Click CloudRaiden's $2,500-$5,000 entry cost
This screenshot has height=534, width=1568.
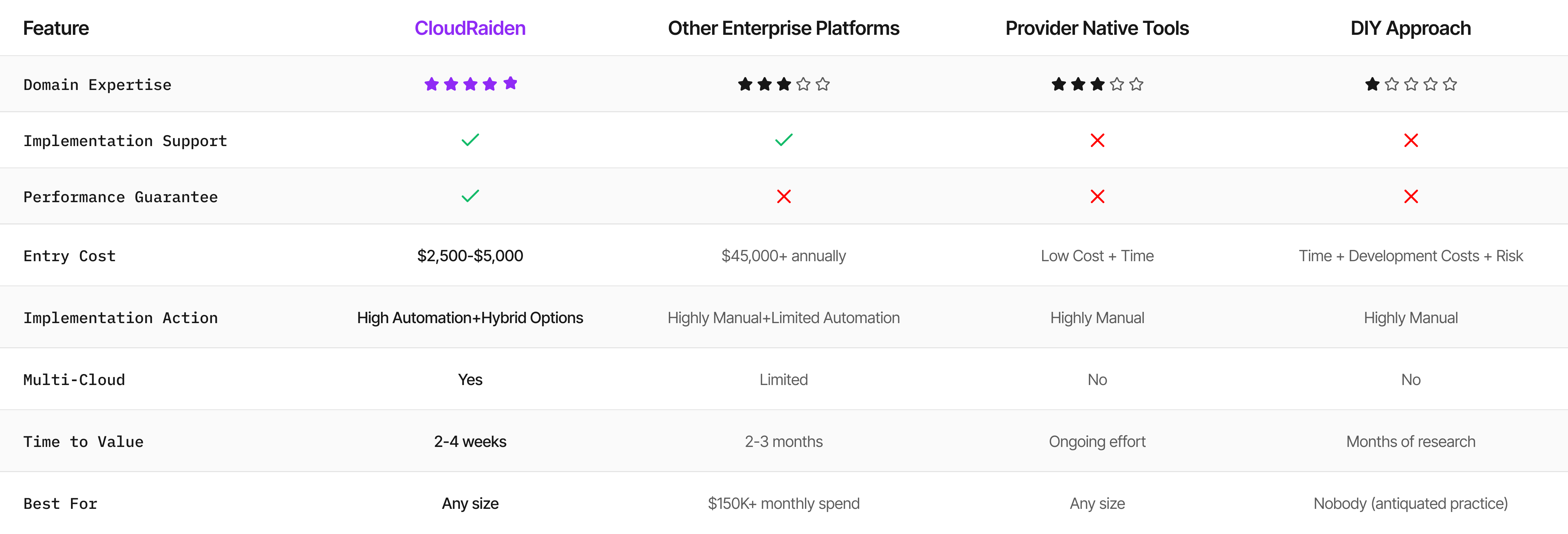click(x=470, y=256)
